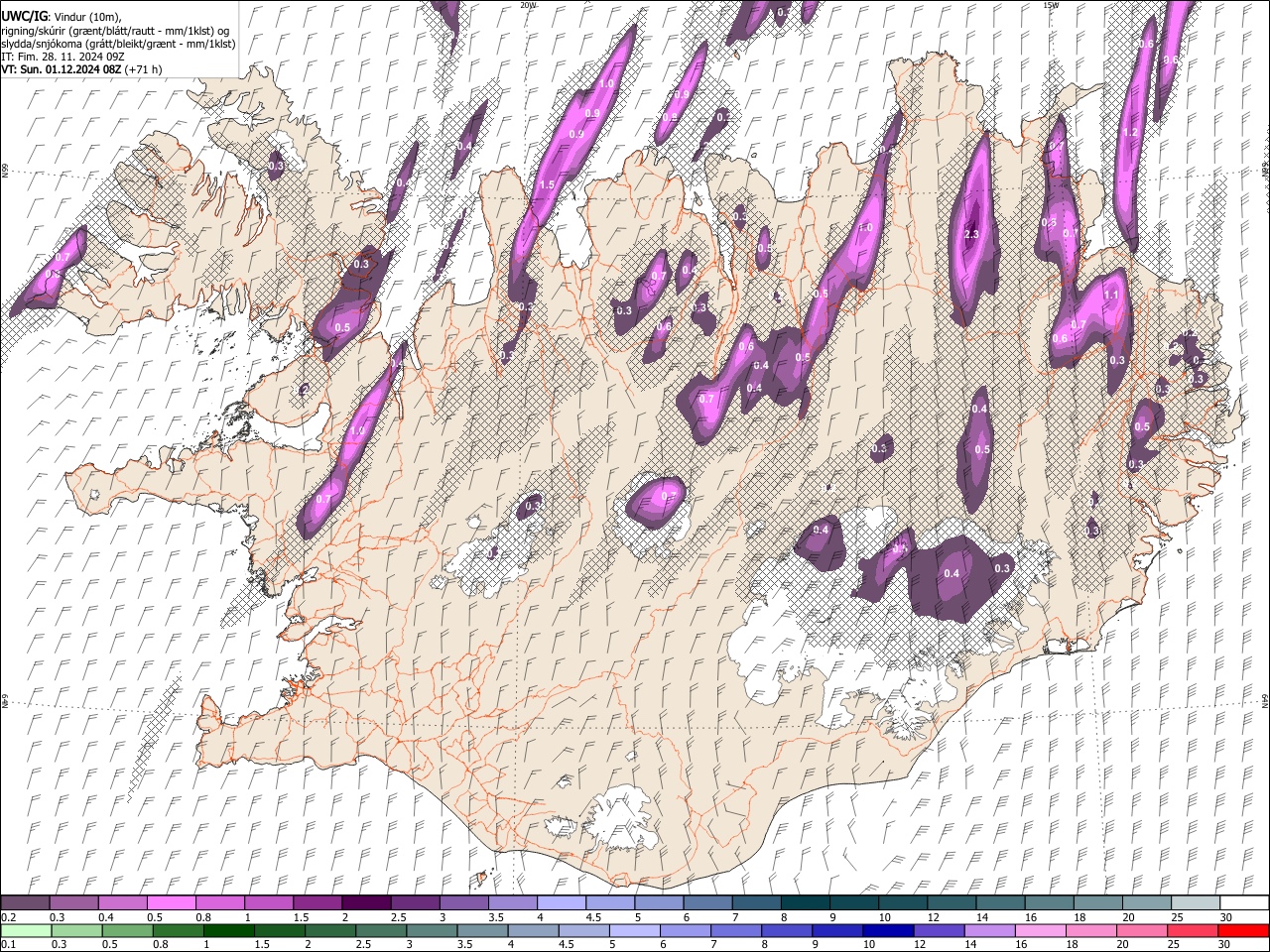The image size is (1270, 952).
Task: Click the palest green 0.1–0.3 rain legend swatch
Action: (x=26, y=930)
